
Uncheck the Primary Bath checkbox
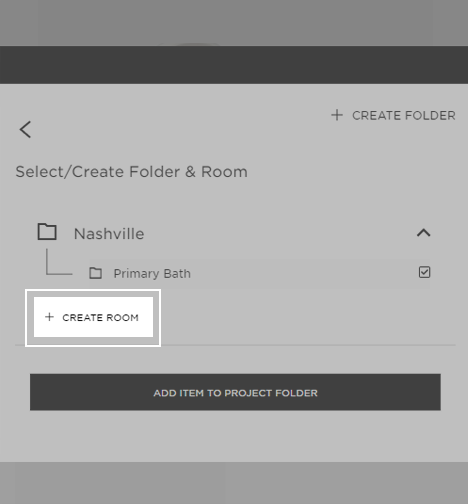coord(424,272)
